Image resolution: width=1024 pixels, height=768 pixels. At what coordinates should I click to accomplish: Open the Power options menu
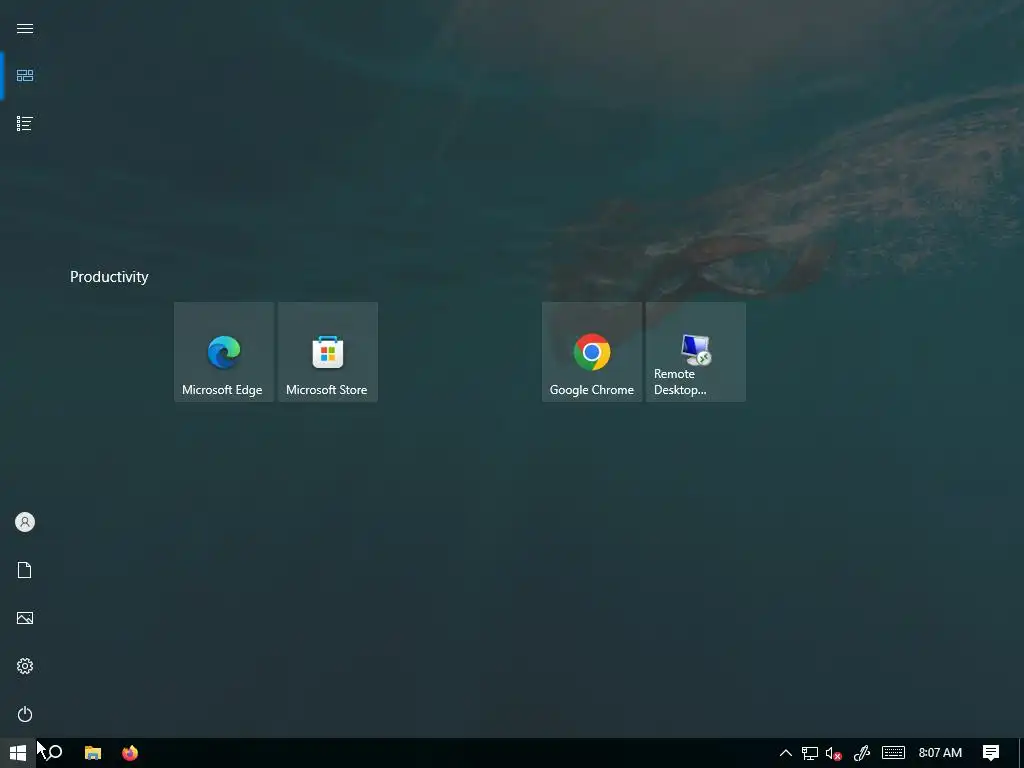tap(25, 714)
